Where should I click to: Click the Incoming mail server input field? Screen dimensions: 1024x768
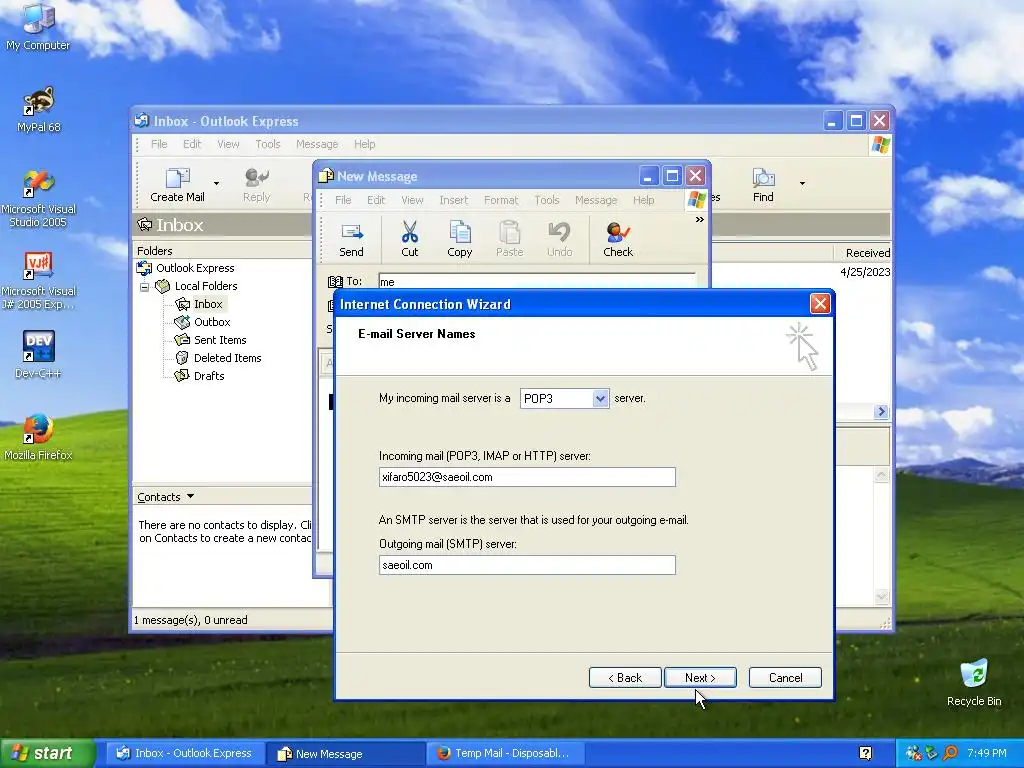[527, 477]
